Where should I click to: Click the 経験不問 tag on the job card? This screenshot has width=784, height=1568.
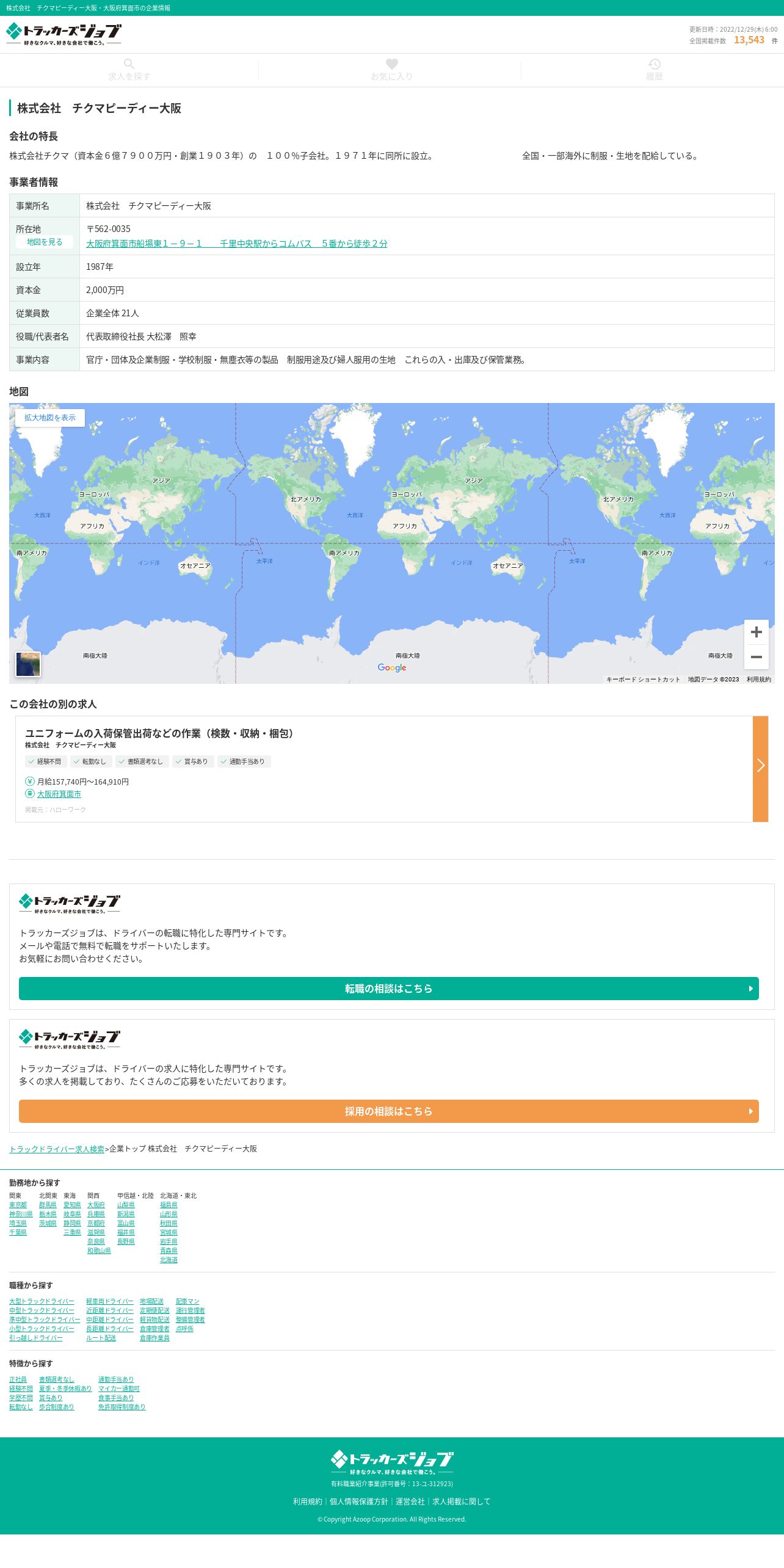(45, 761)
